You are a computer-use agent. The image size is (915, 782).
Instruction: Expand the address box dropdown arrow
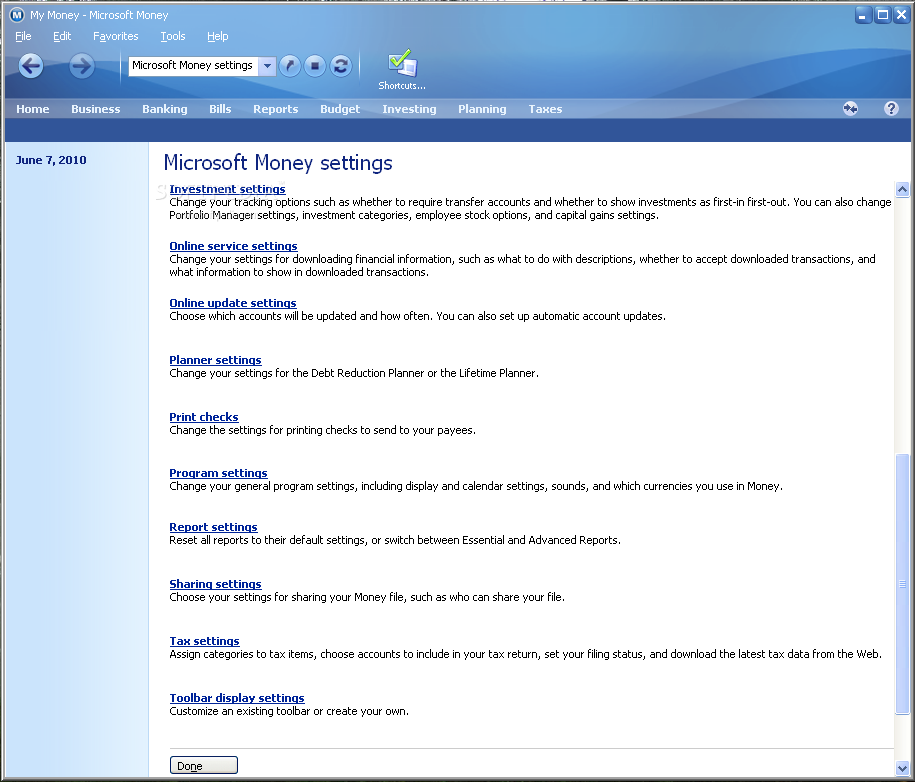click(x=267, y=65)
